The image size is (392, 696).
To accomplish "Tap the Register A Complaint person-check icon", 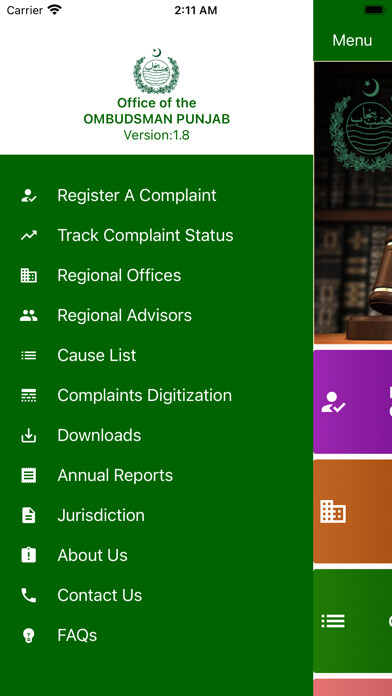I will (29, 196).
